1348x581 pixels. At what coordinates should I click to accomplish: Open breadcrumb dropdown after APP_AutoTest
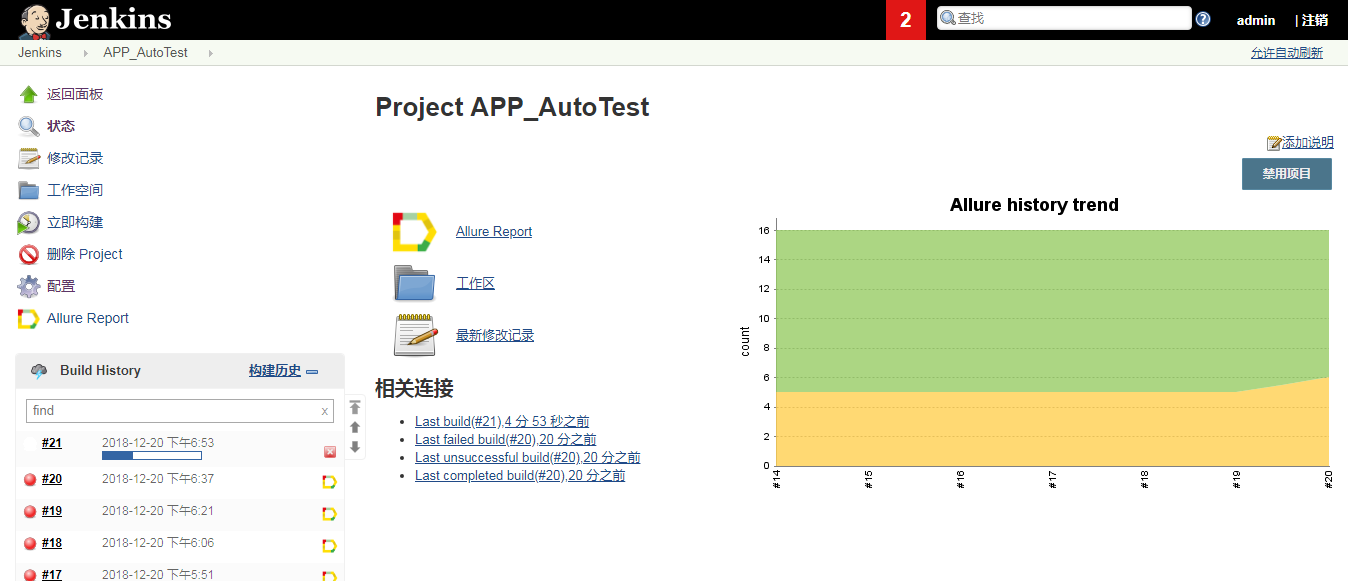click(x=211, y=53)
